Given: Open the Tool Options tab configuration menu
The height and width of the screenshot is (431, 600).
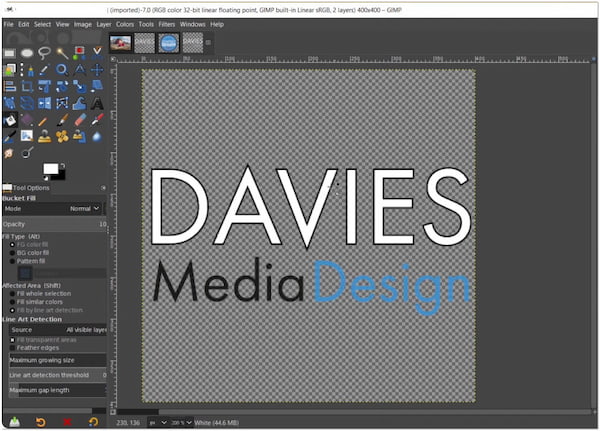Looking at the screenshot, I should point(103,188).
